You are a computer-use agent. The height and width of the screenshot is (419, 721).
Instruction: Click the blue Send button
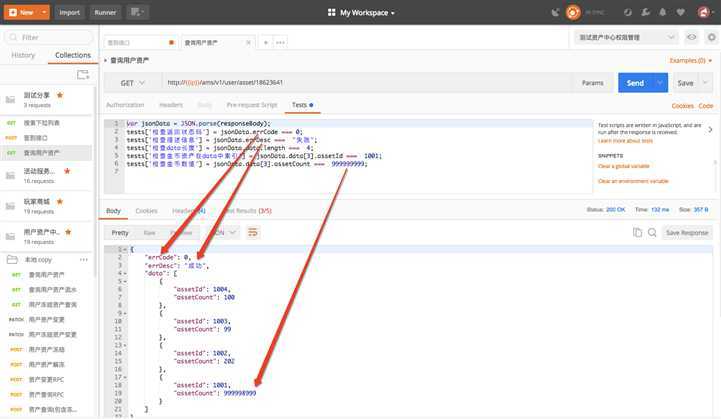[x=635, y=83]
